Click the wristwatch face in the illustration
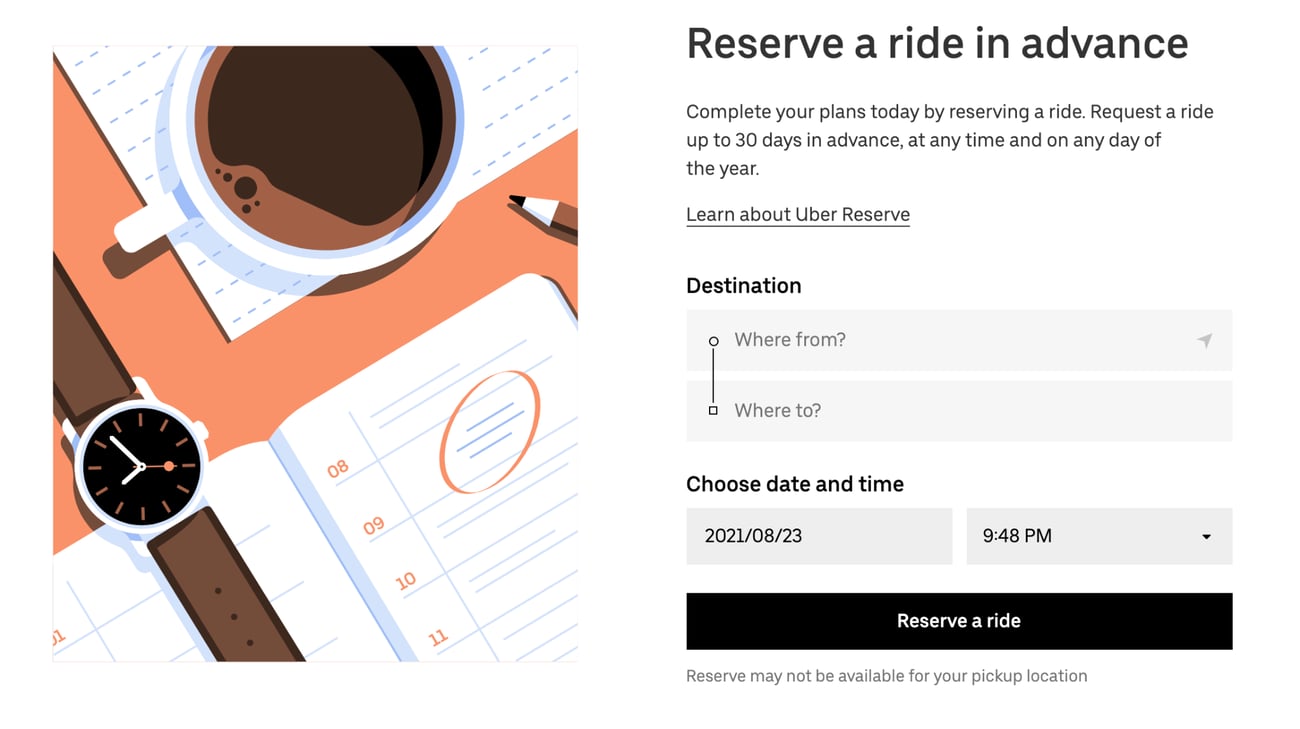This screenshot has width=1300, height=729. click(141, 466)
